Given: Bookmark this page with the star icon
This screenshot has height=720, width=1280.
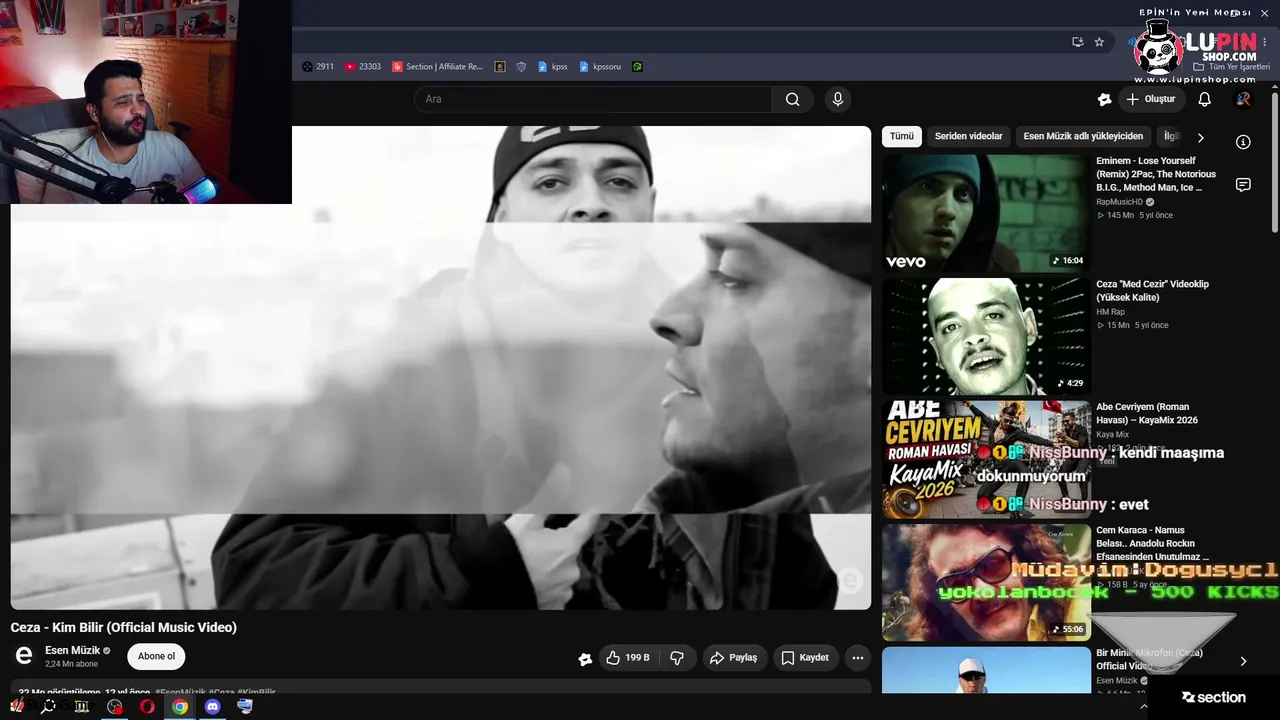Looking at the screenshot, I should click(x=1099, y=42).
